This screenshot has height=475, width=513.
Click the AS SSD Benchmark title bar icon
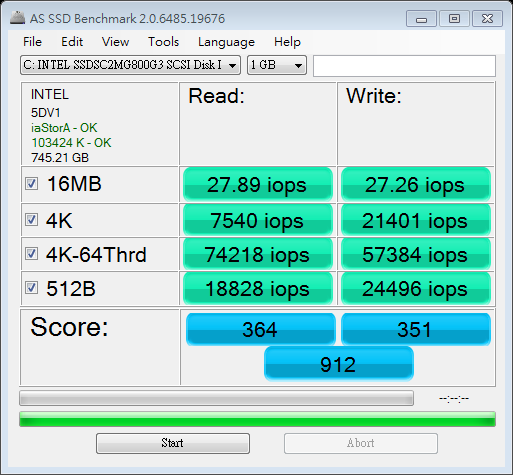pos(17,18)
